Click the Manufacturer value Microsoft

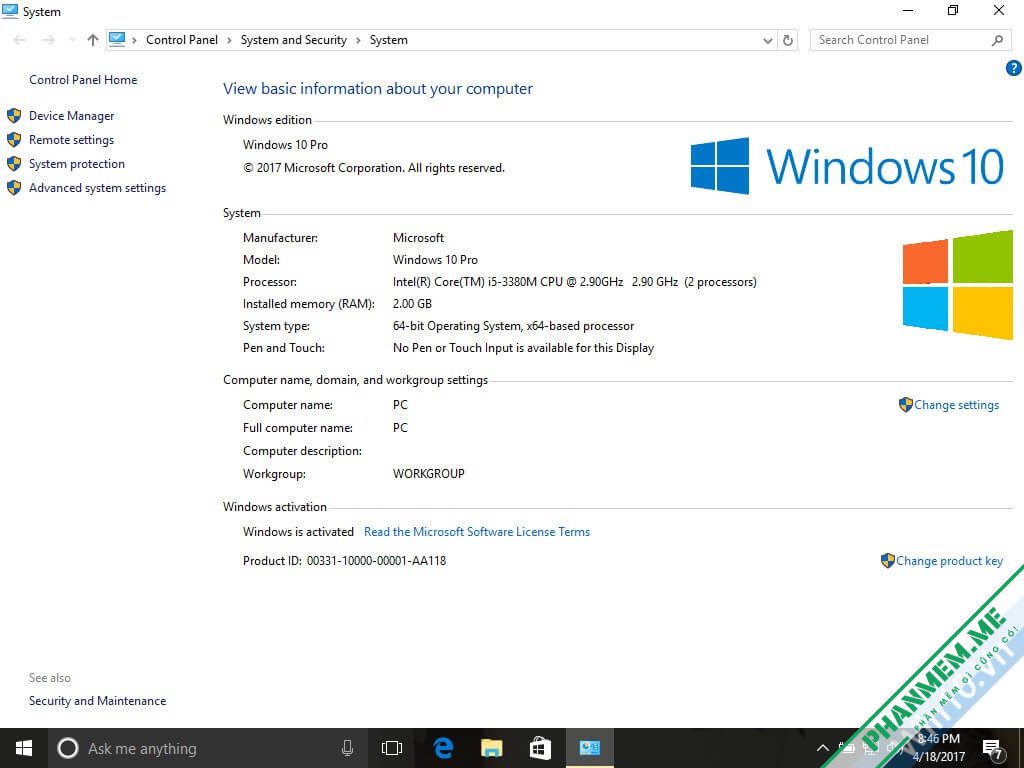click(x=418, y=238)
